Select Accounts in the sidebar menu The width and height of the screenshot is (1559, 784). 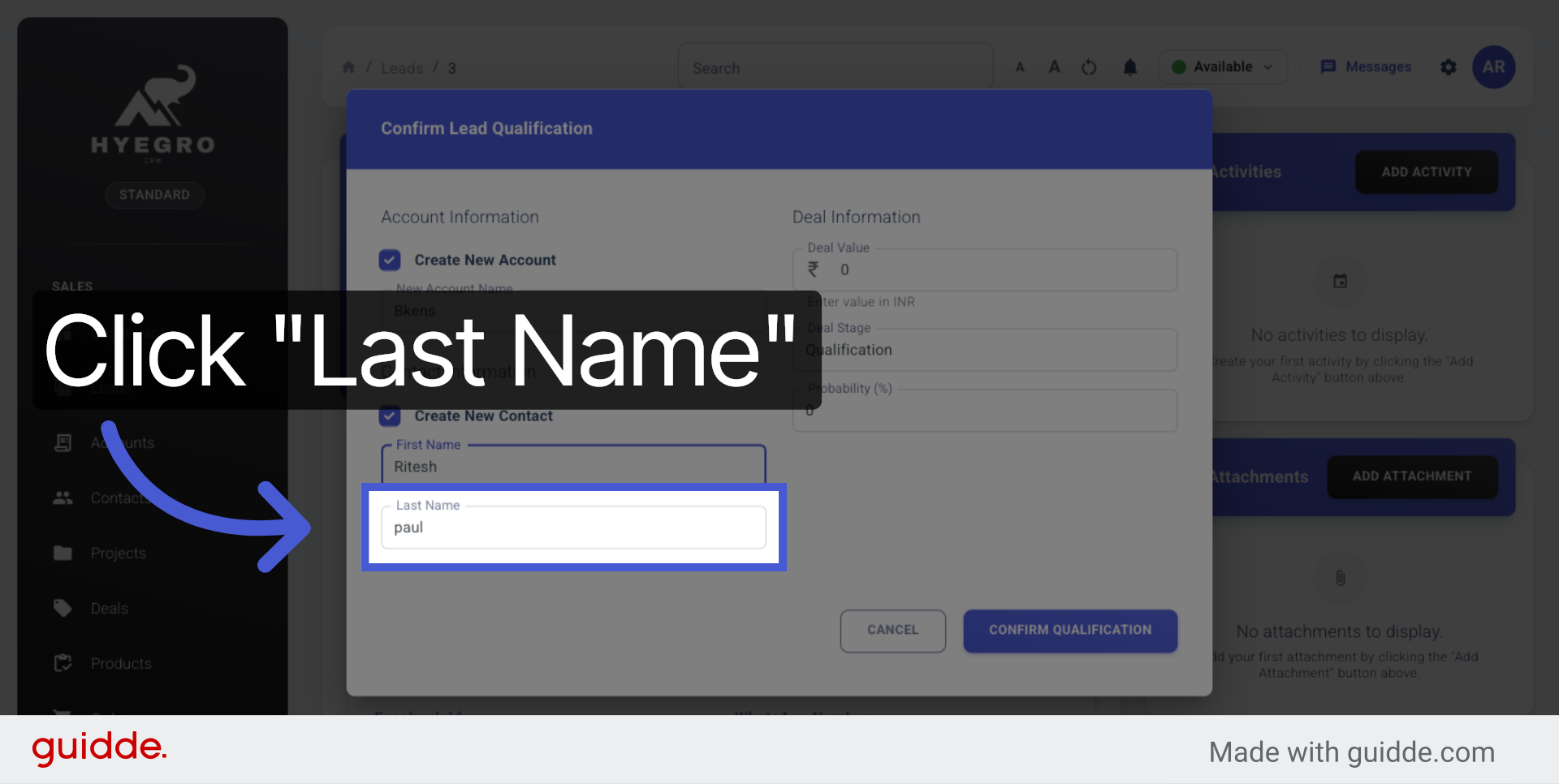coord(123,442)
